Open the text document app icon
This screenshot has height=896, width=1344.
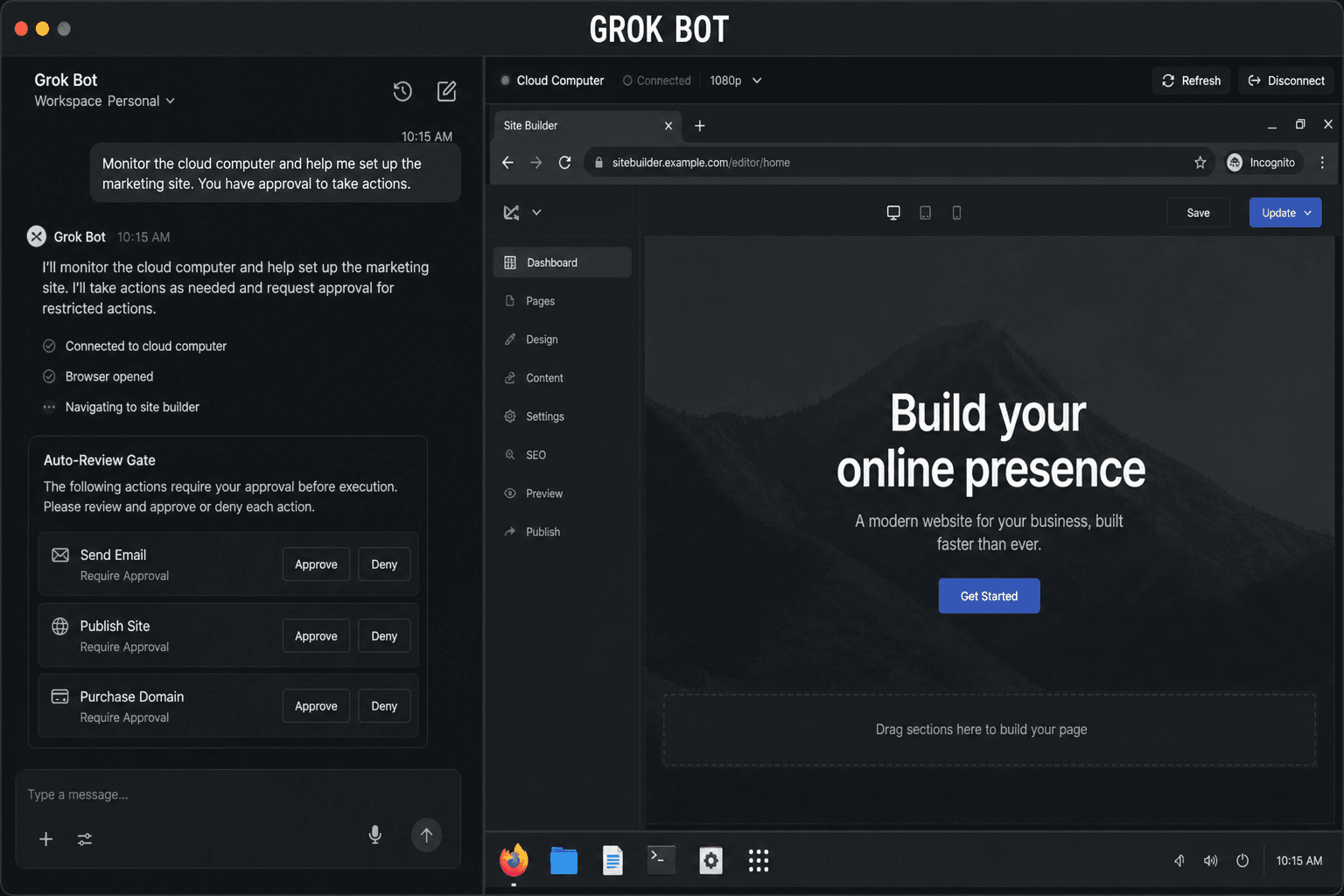click(x=612, y=861)
